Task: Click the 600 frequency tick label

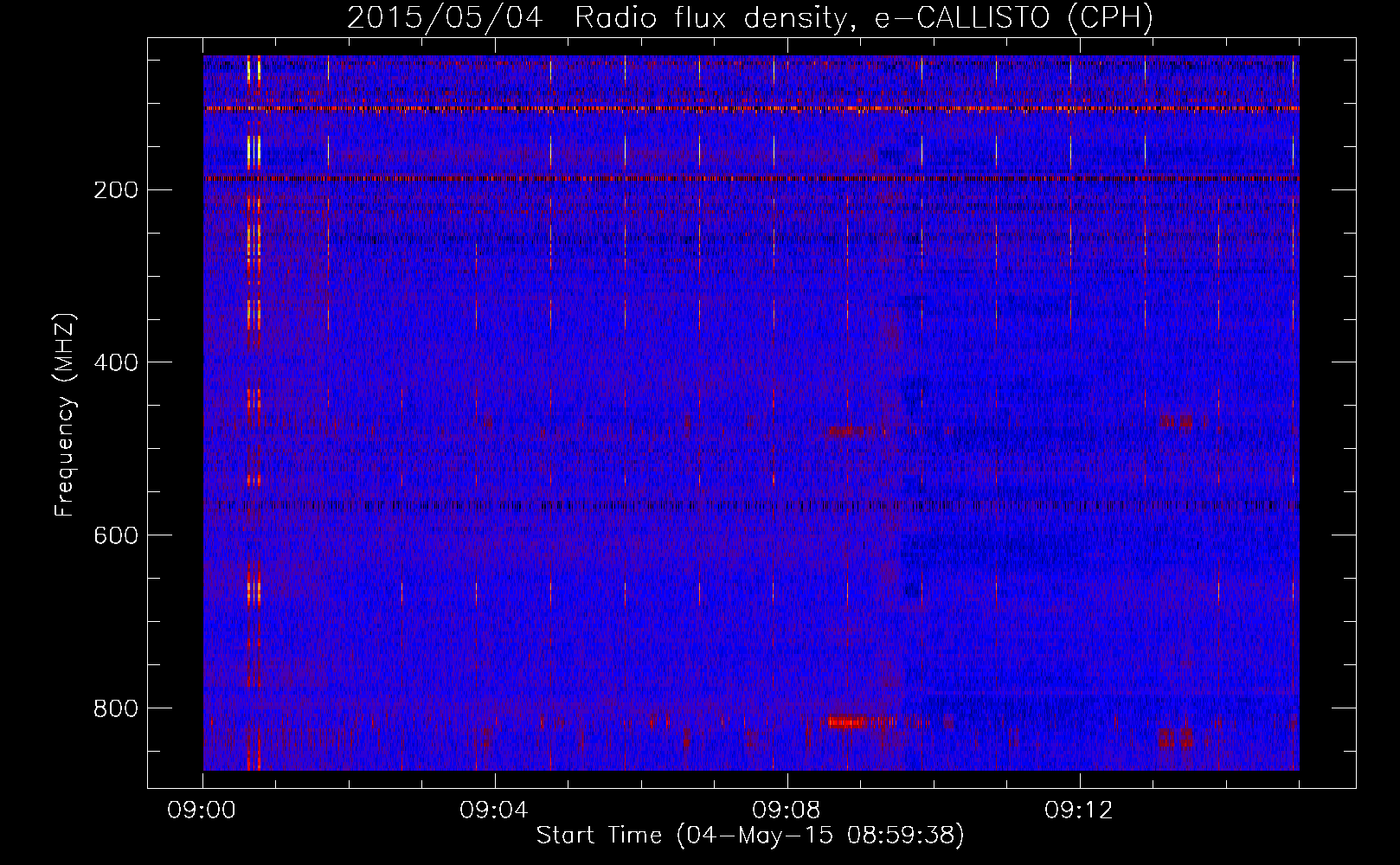Action: pyautogui.click(x=115, y=535)
